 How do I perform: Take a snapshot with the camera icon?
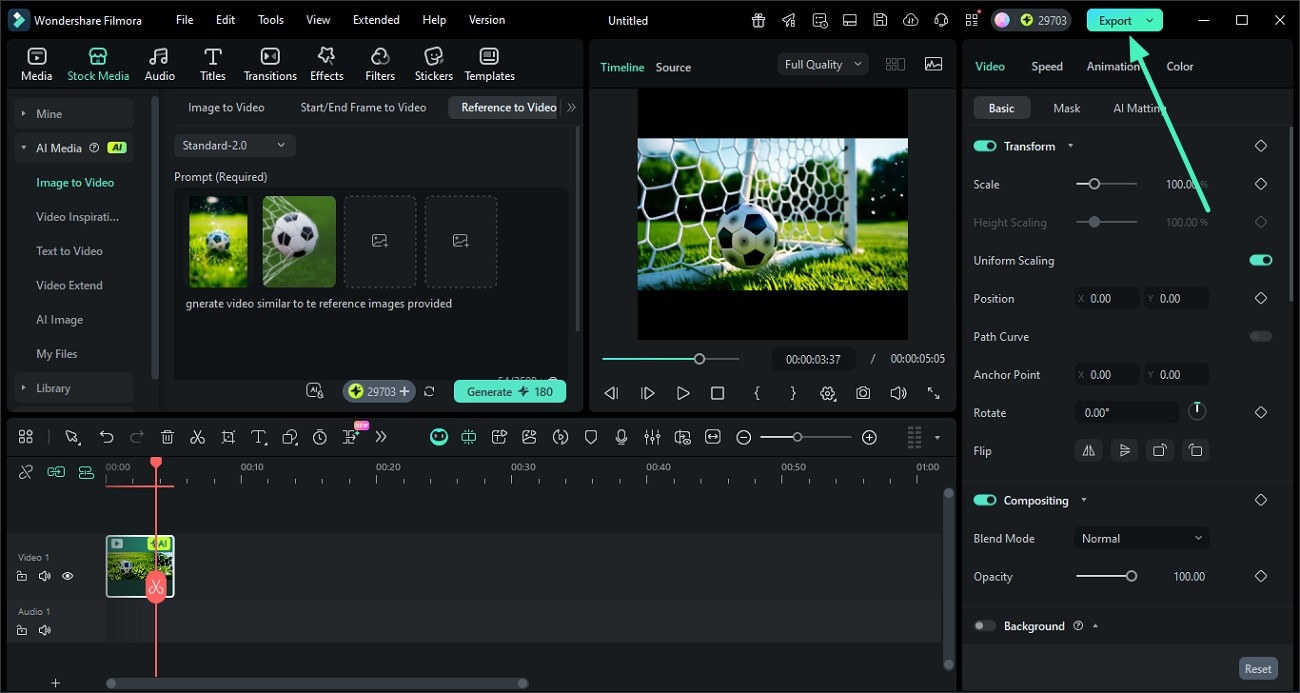coord(863,393)
